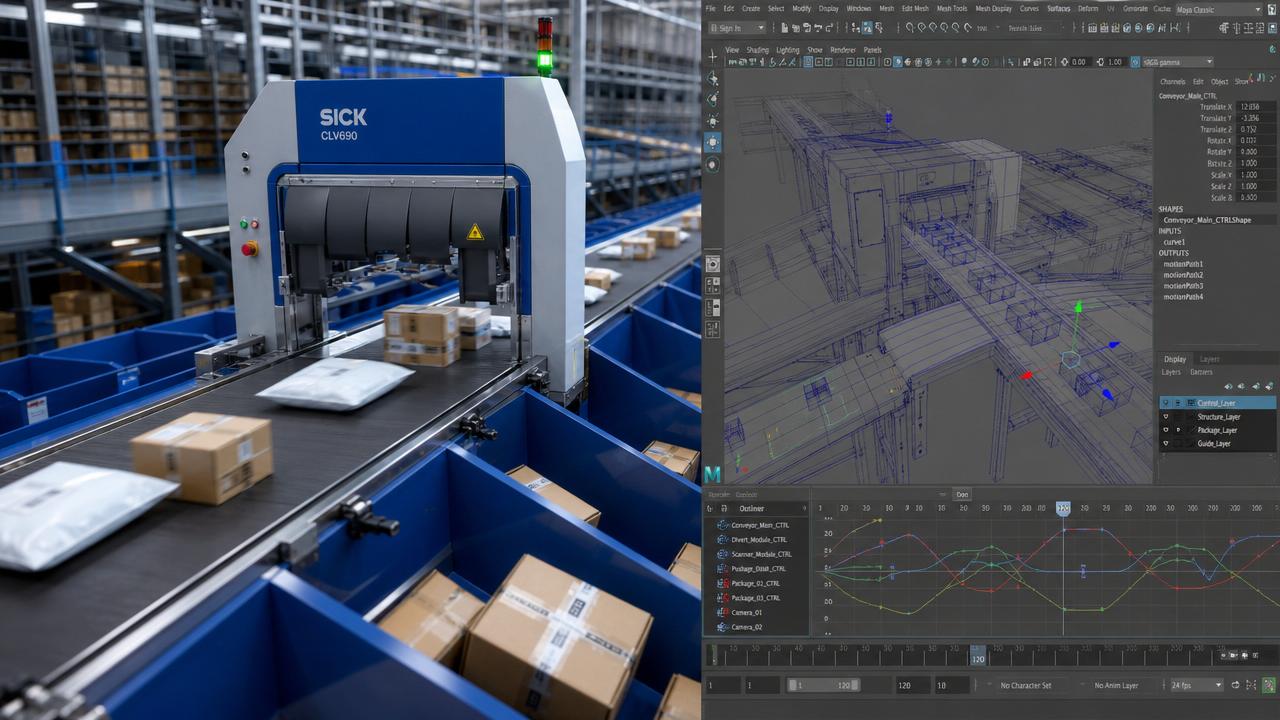Open the Shading panel menu

click(x=757, y=49)
